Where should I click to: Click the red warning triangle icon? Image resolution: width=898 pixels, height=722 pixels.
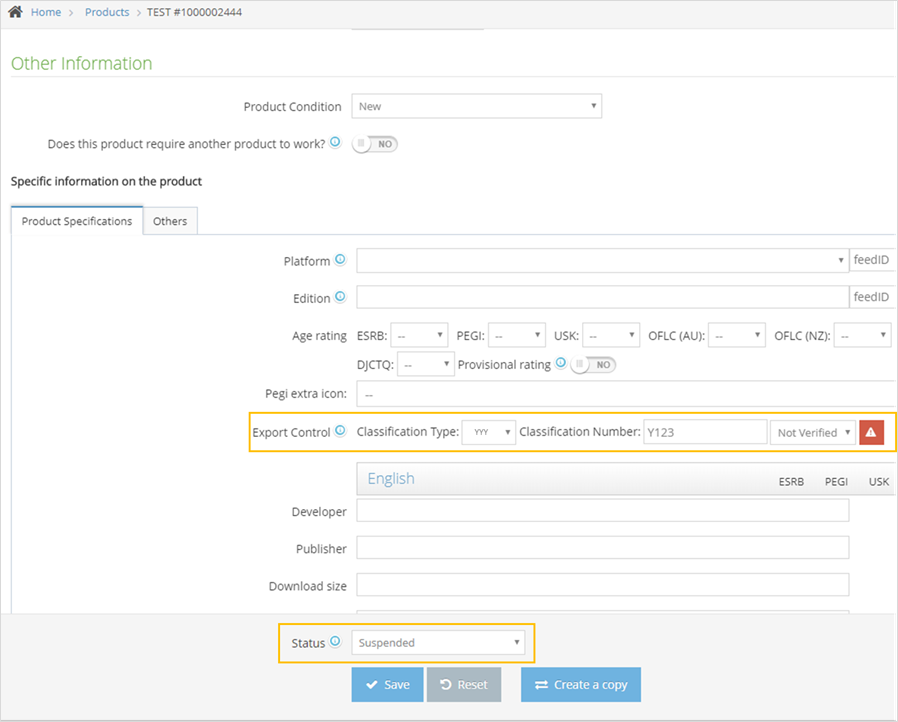coord(871,432)
